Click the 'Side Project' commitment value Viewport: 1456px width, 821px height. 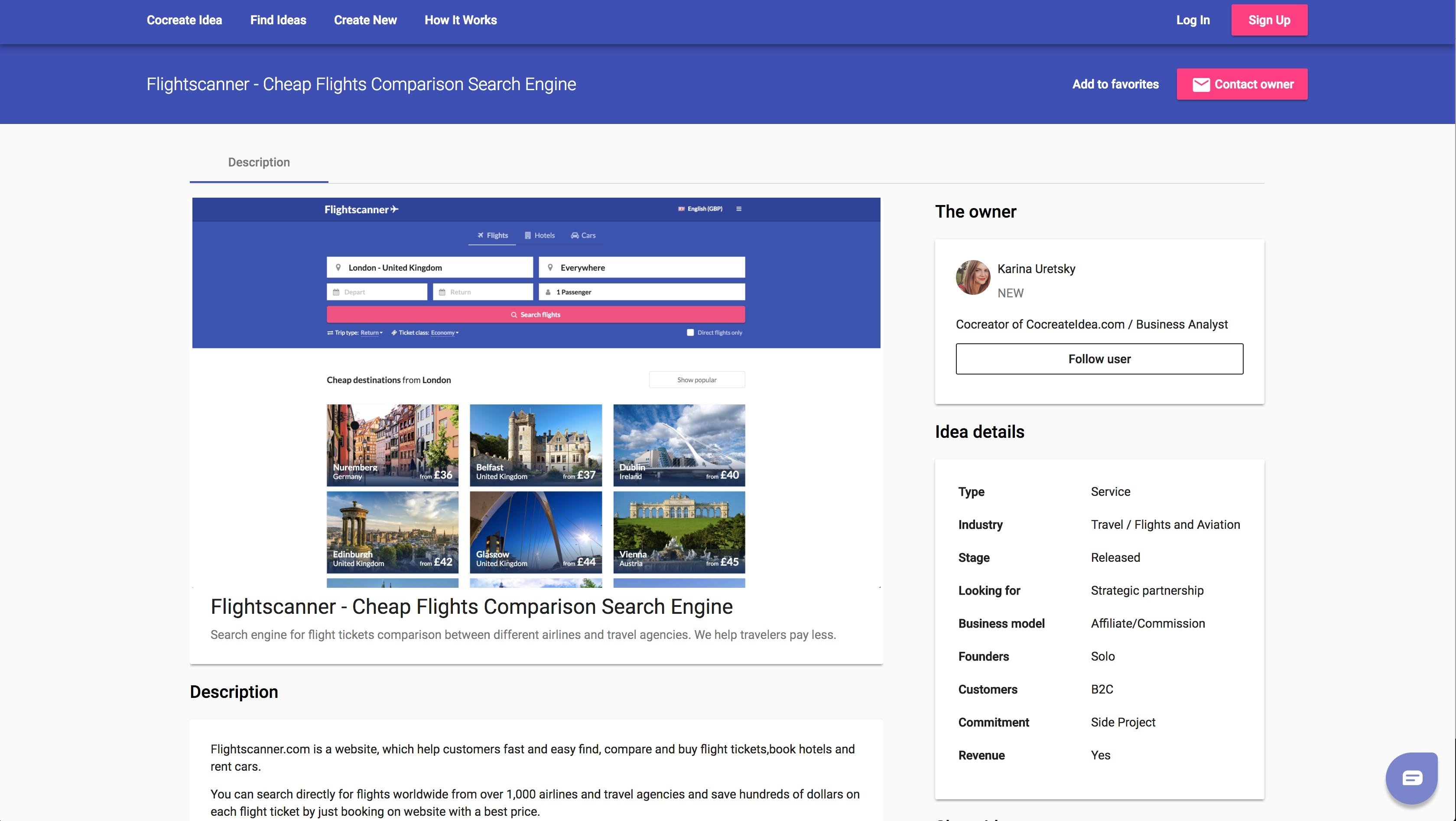tap(1122, 722)
